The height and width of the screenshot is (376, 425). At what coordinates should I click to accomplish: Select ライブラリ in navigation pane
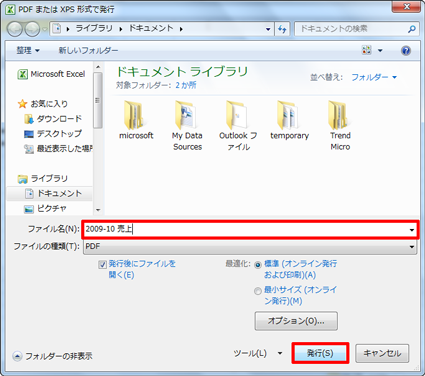[43, 179]
